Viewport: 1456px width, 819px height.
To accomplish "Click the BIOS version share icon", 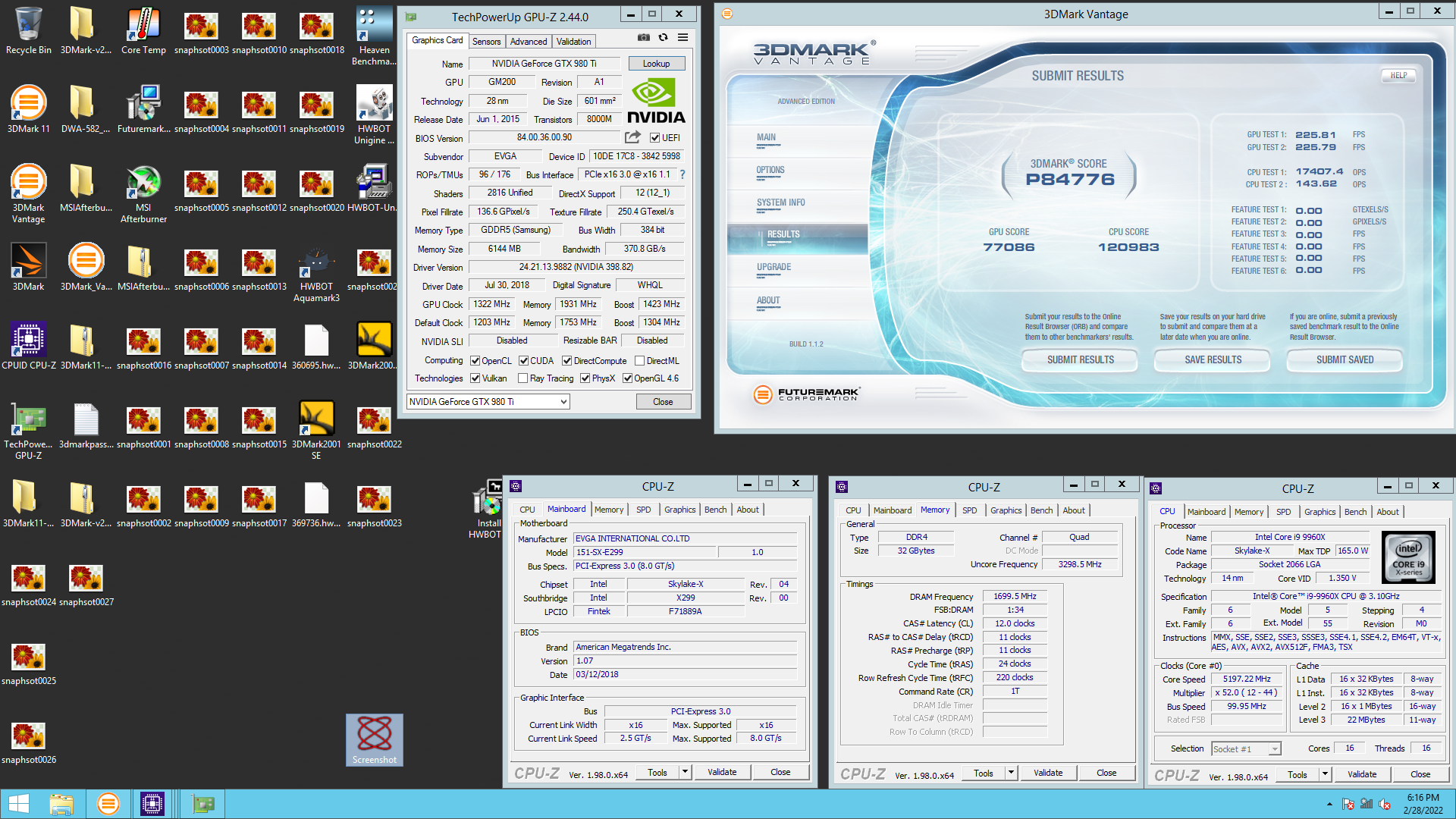I will tap(632, 137).
